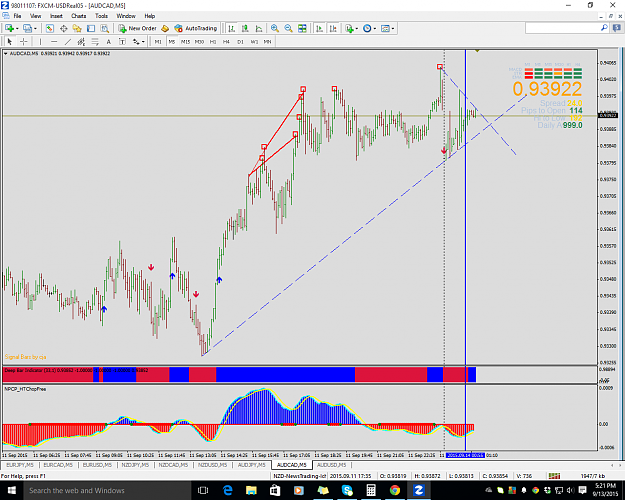Select the Crosshair tool

pos(24,41)
